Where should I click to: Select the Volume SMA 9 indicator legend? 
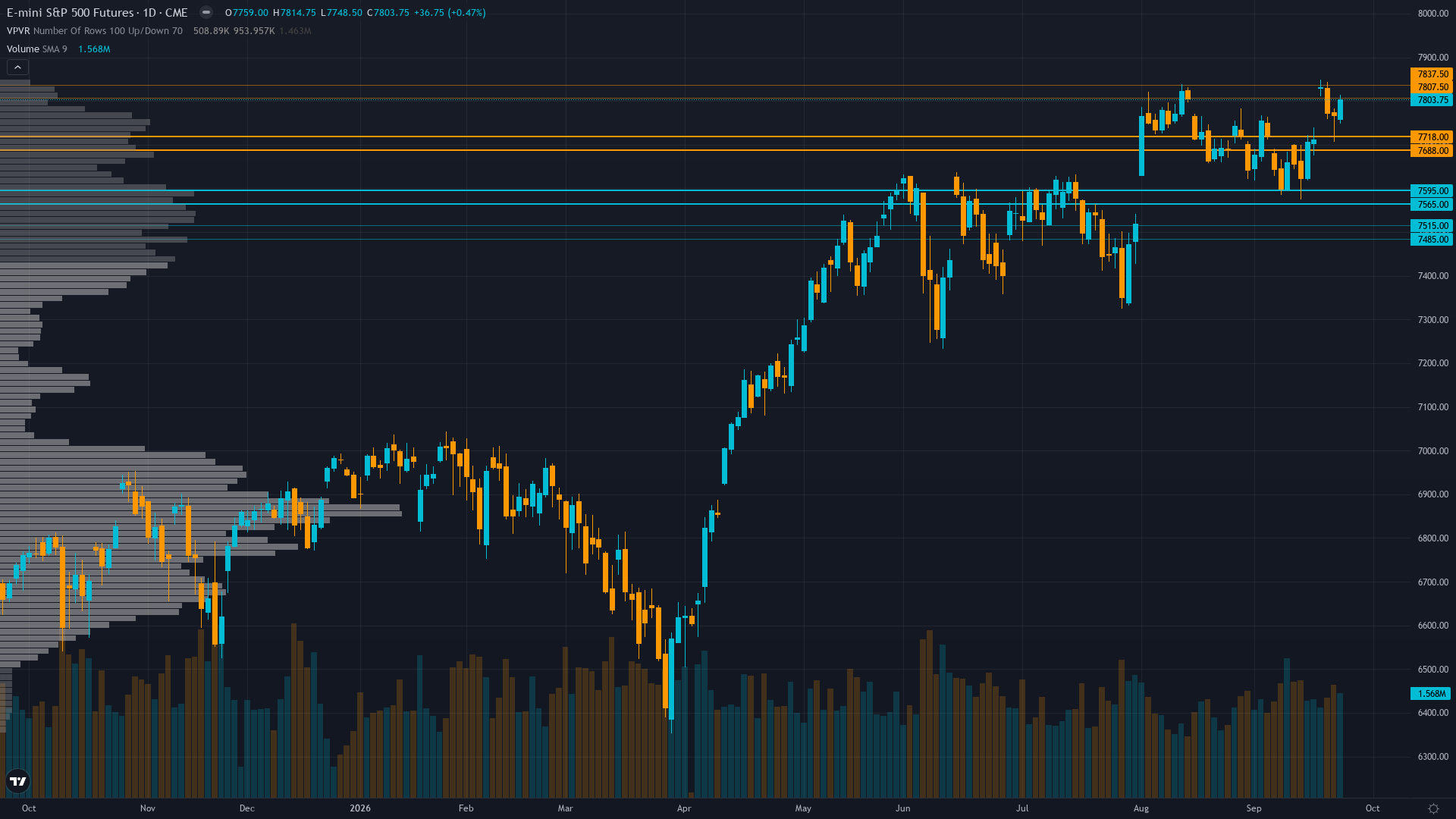coord(37,49)
